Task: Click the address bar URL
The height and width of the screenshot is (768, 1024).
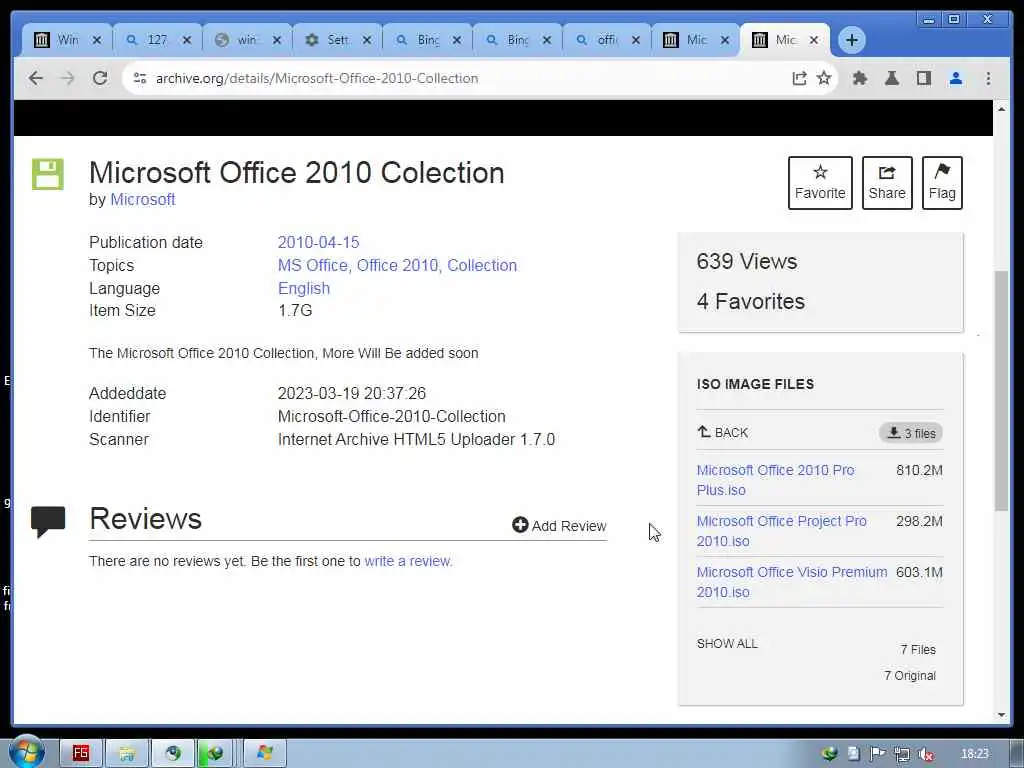Action: pyautogui.click(x=317, y=78)
